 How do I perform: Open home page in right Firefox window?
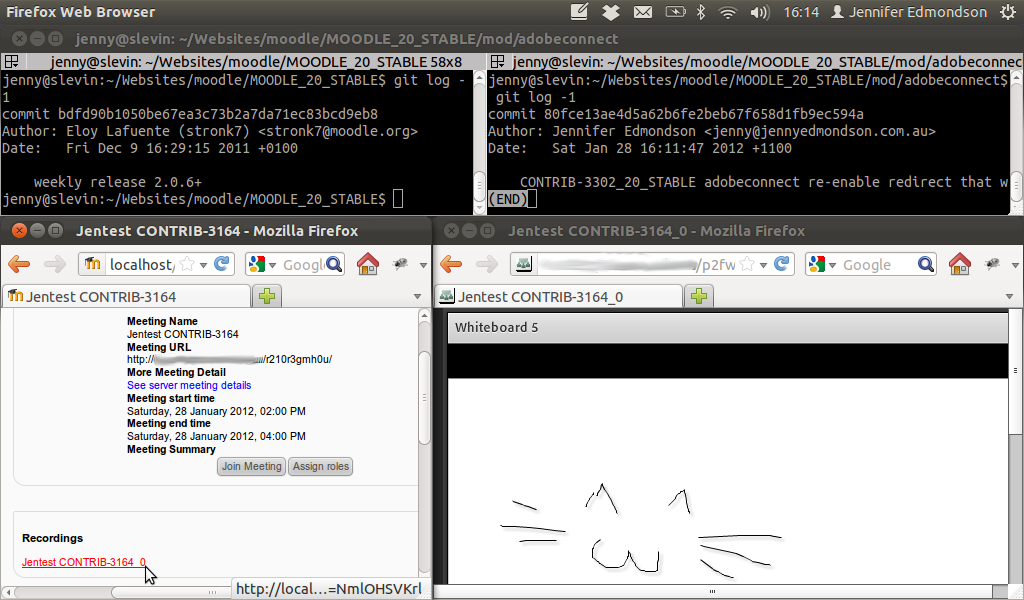tap(959, 264)
